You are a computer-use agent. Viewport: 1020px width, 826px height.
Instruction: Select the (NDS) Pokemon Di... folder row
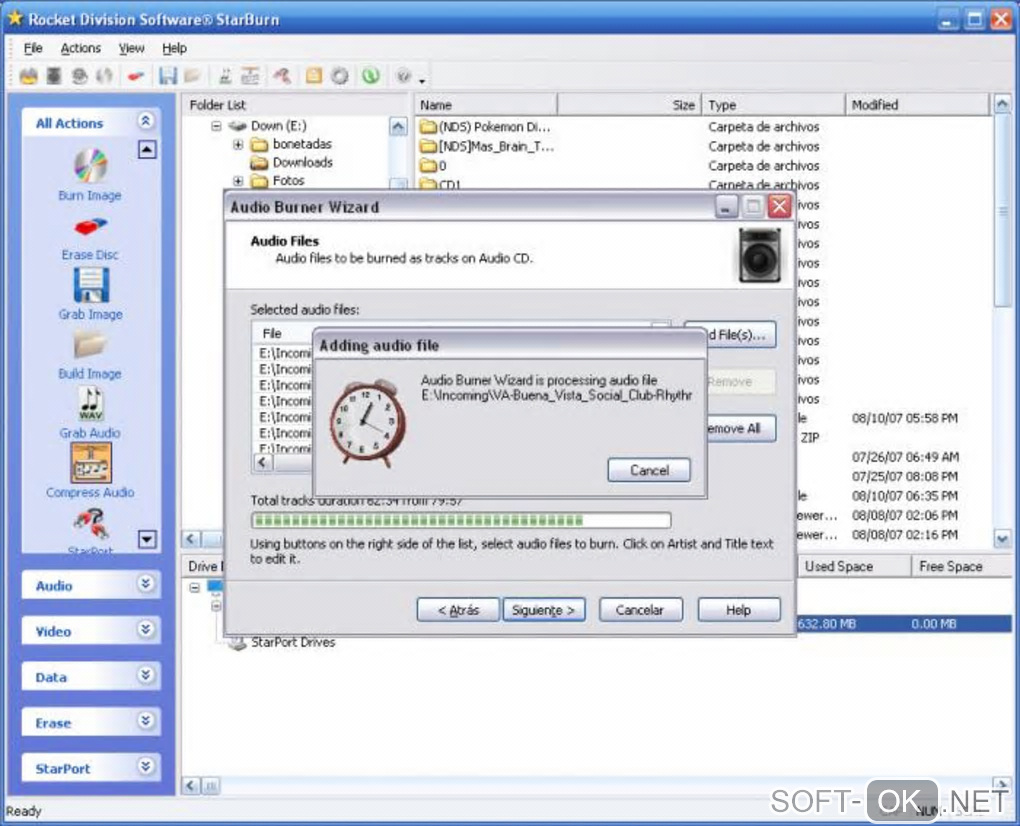tap(485, 127)
